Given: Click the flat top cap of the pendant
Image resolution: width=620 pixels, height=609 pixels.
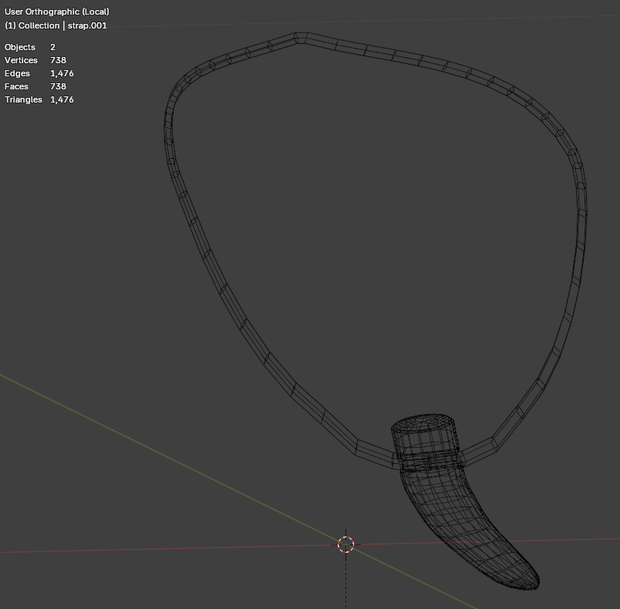Looking at the screenshot, I should 423,422.
